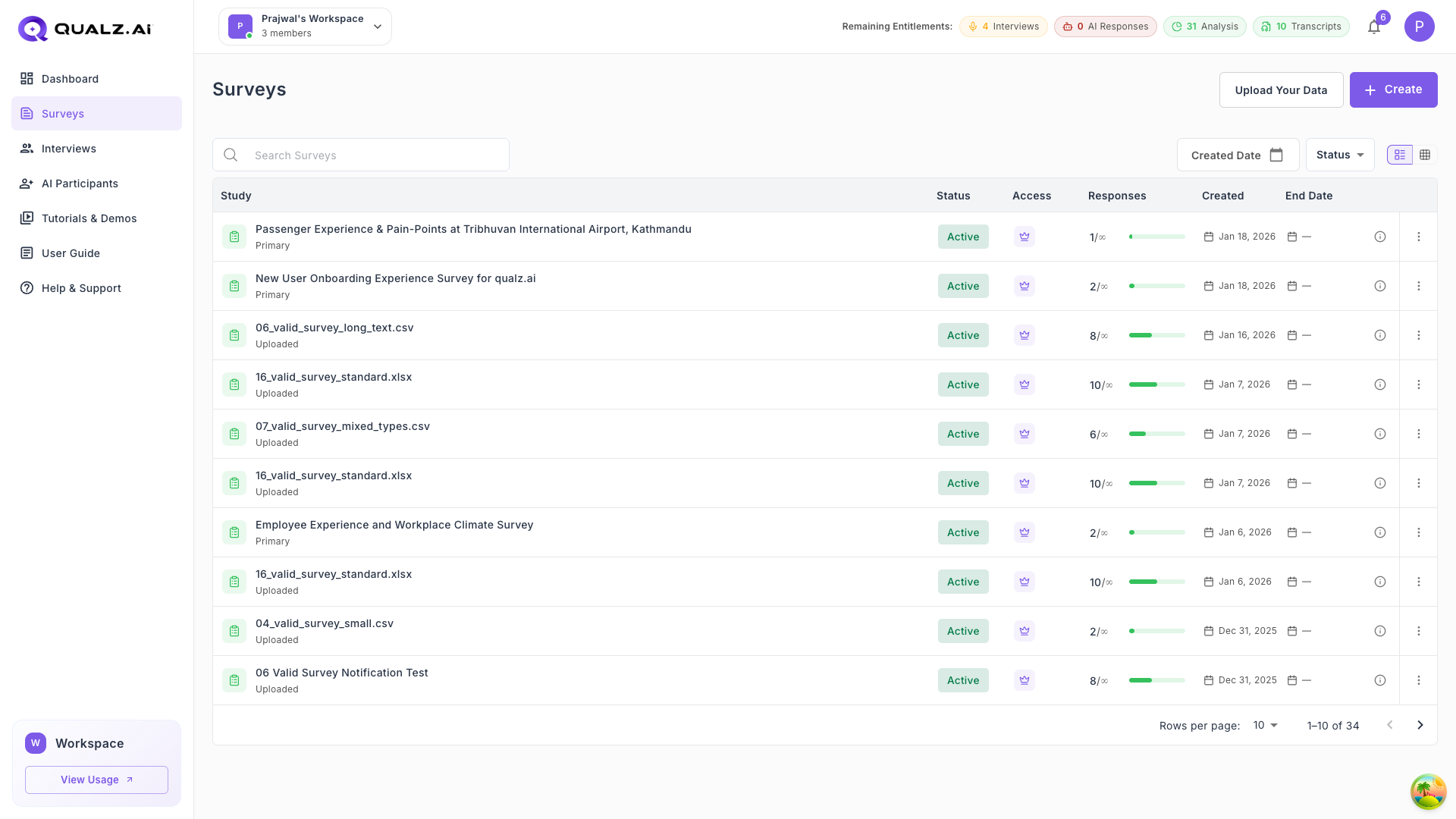Click the calendar icon beside Created Date
1456x819 pixels.
click(1277, 154)
